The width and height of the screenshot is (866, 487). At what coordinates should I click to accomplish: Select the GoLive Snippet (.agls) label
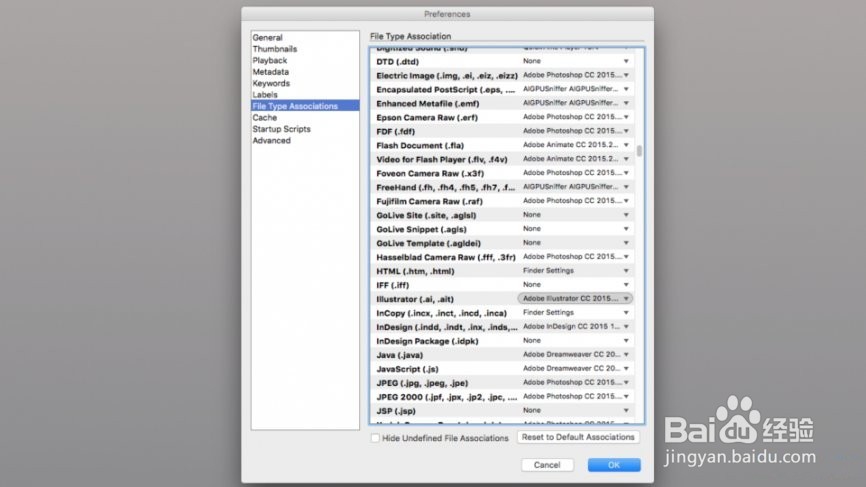tap(421, 230)
